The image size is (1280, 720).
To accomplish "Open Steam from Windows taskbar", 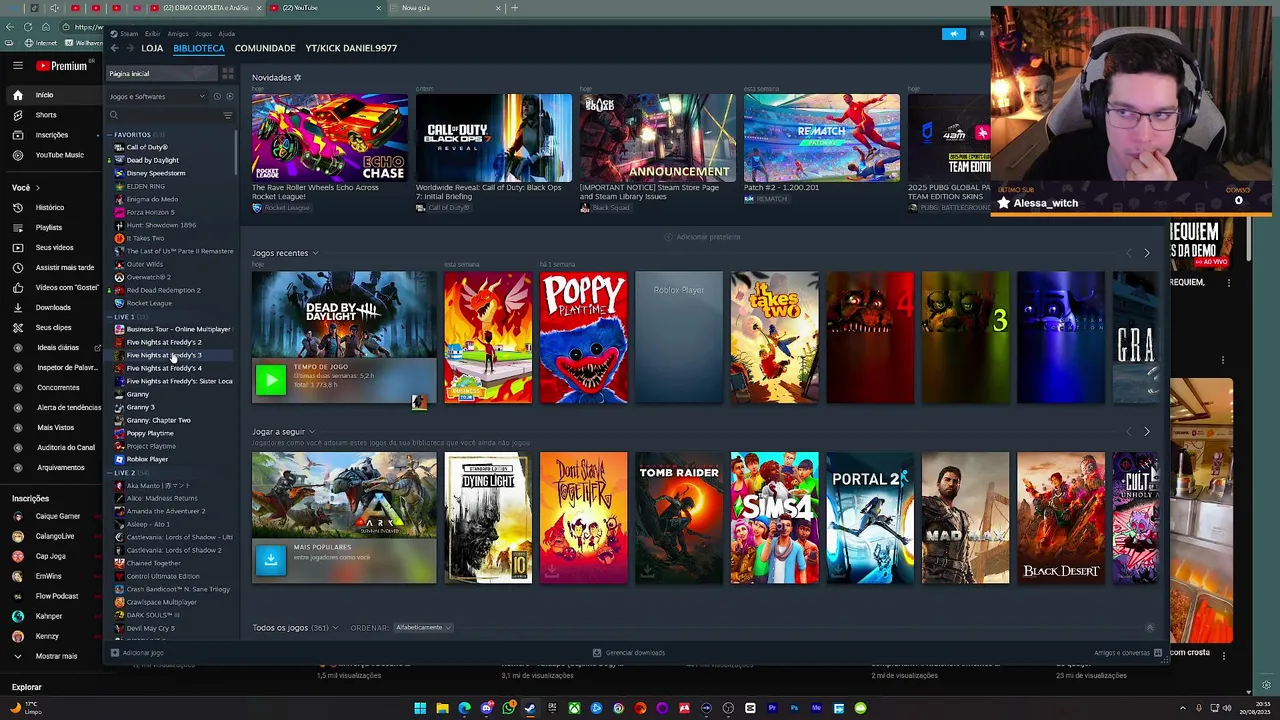I will point(530,708).
